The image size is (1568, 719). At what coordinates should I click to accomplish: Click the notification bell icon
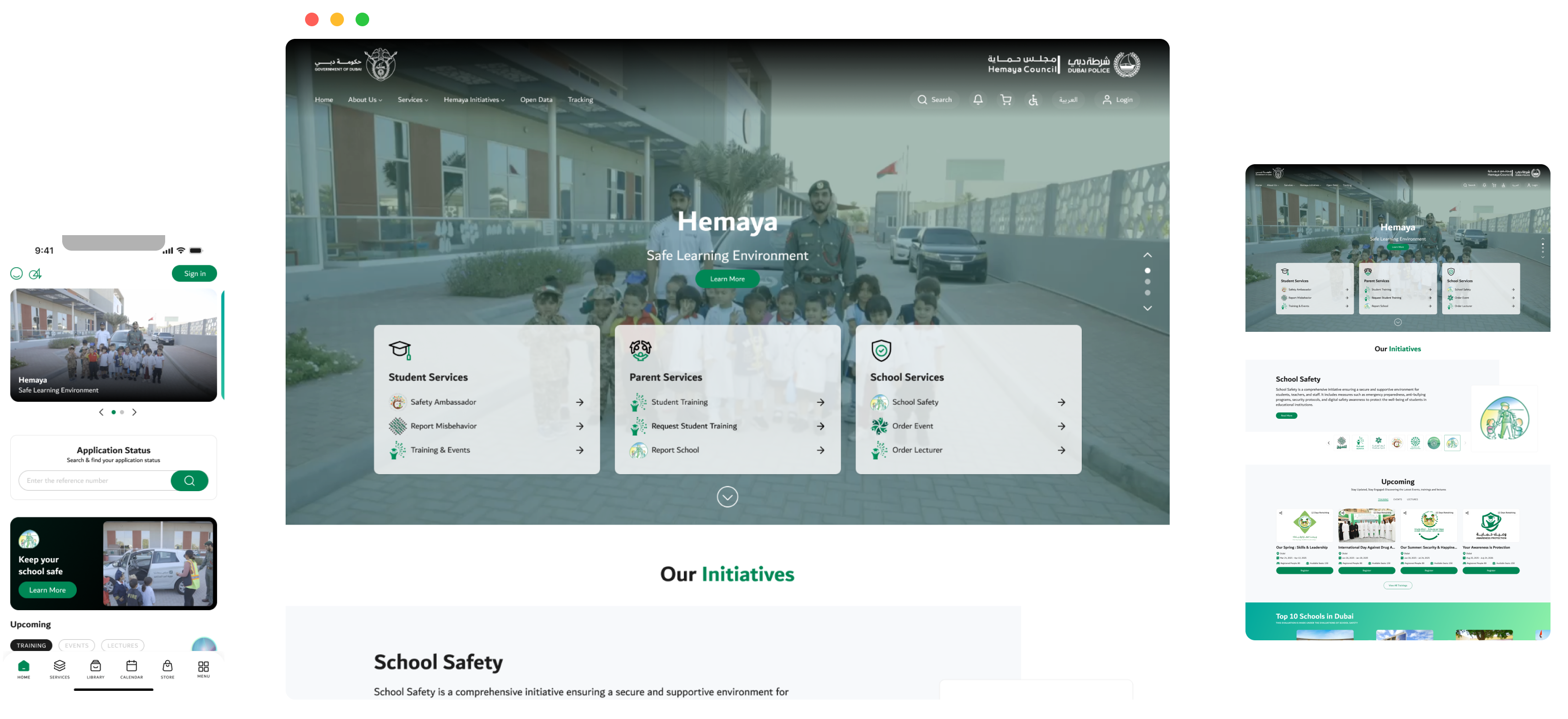(x=977, y=99)
